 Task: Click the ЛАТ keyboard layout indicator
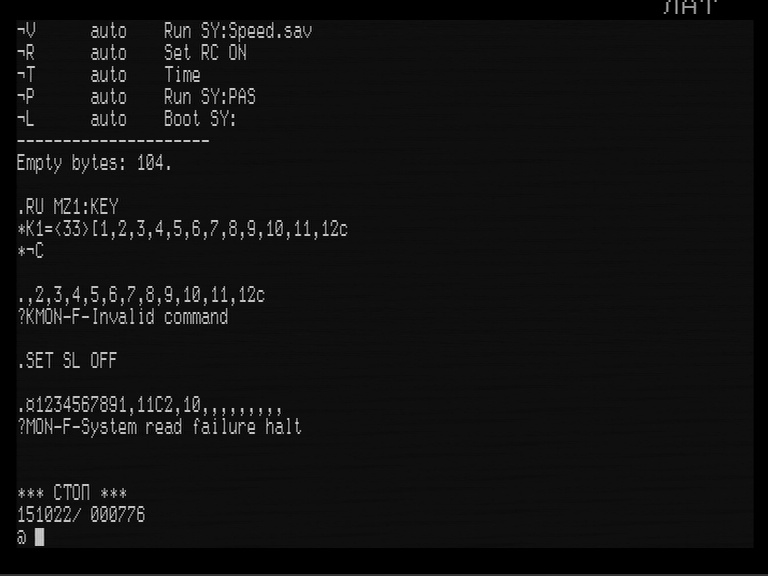(x=690, y=8)
